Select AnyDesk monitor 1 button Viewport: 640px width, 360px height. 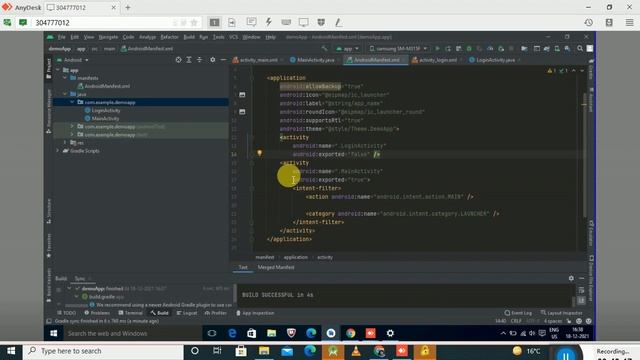214,22
